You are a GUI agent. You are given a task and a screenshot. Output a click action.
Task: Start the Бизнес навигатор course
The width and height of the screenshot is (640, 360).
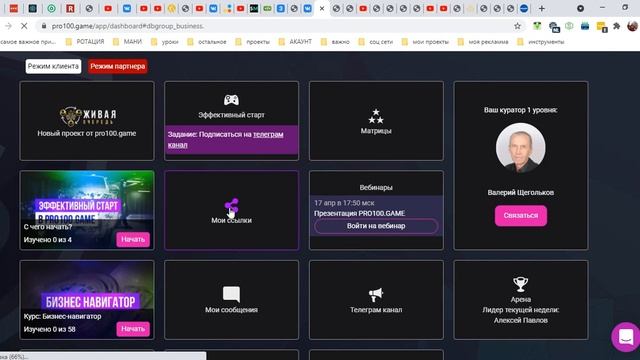click(133, 329)
